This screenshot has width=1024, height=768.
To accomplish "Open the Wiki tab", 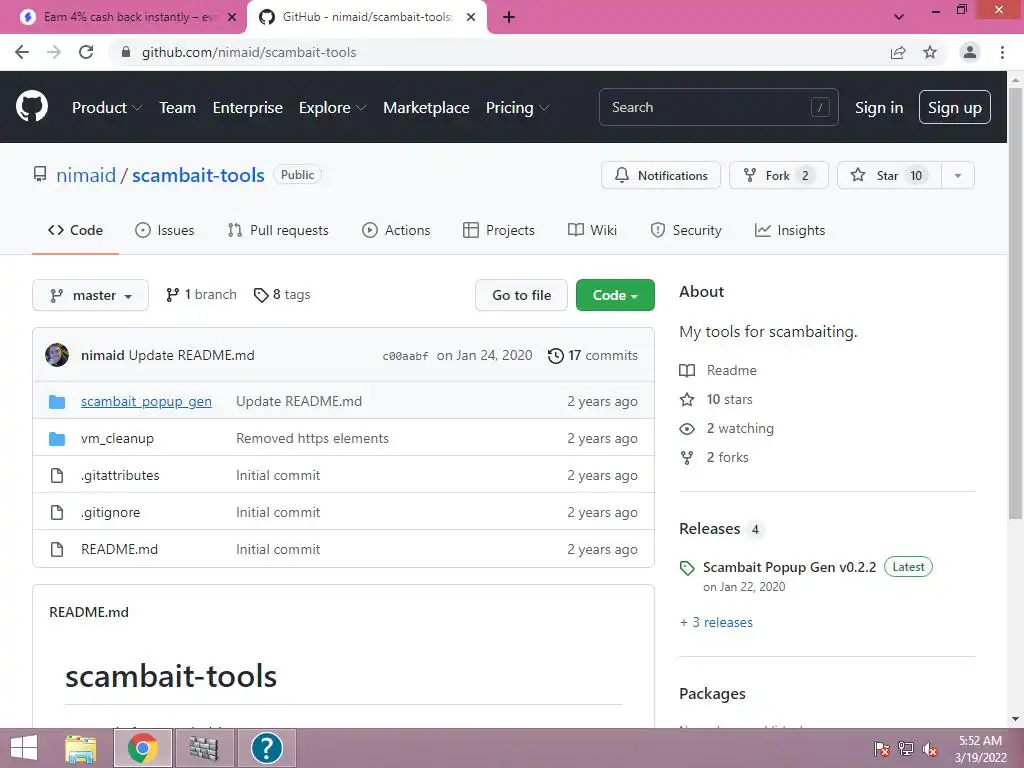I will tap(592, 230).
